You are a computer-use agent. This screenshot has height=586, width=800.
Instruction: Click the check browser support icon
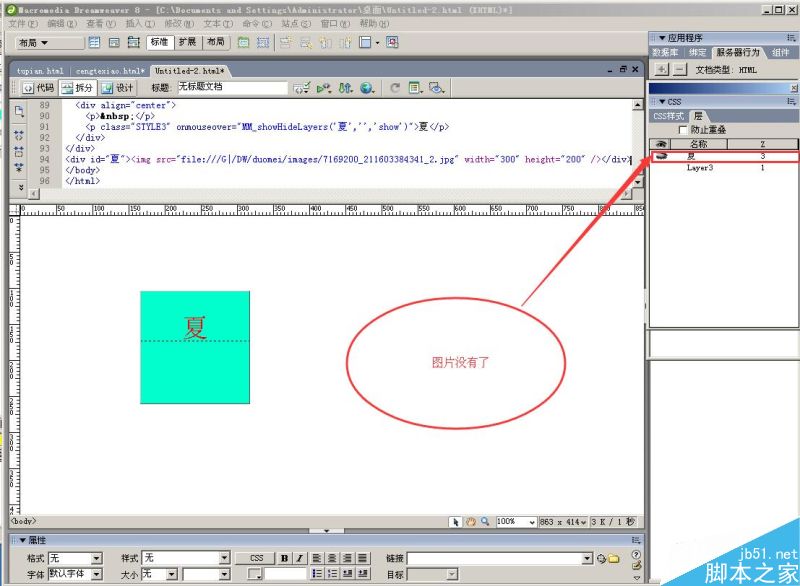tap(323, 88)
